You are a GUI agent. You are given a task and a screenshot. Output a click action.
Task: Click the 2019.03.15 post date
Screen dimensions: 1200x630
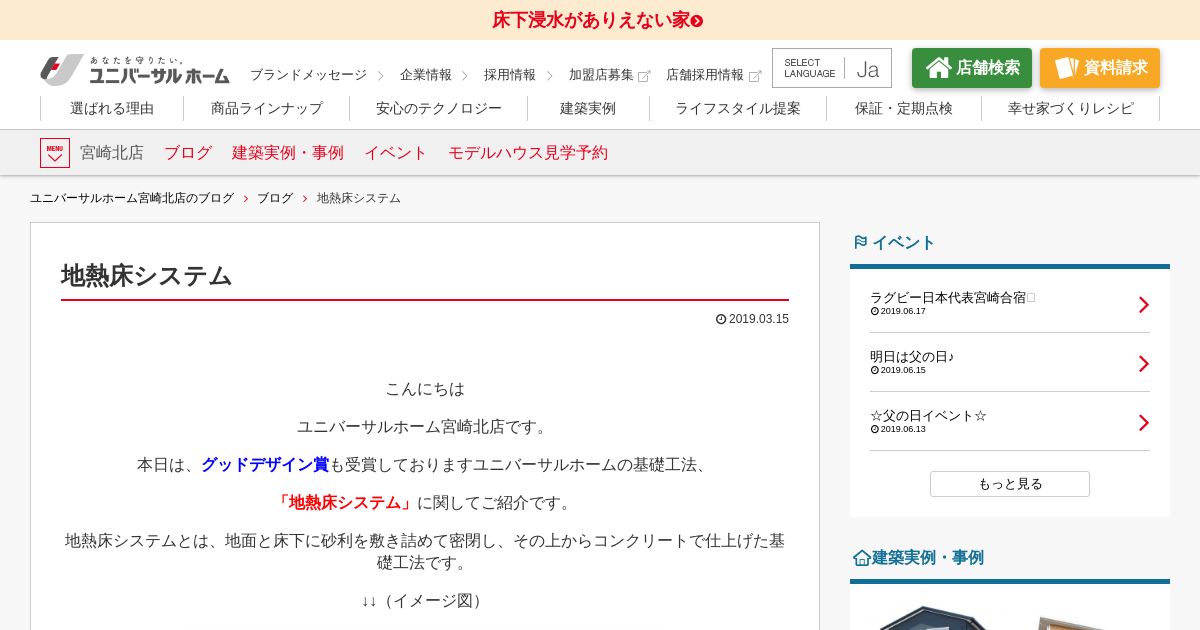click(759, 319)
